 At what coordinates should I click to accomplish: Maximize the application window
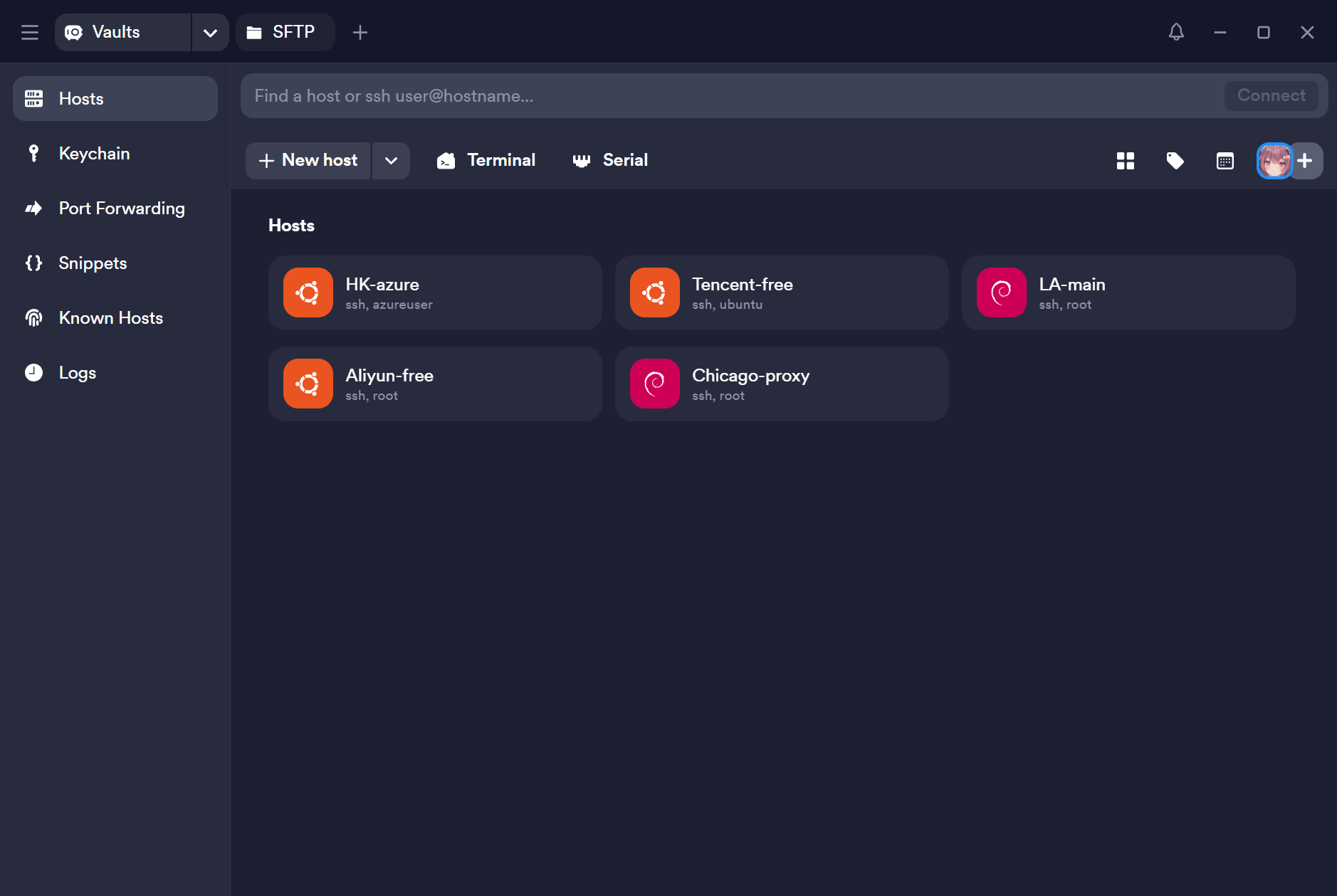click(1264, 32)
